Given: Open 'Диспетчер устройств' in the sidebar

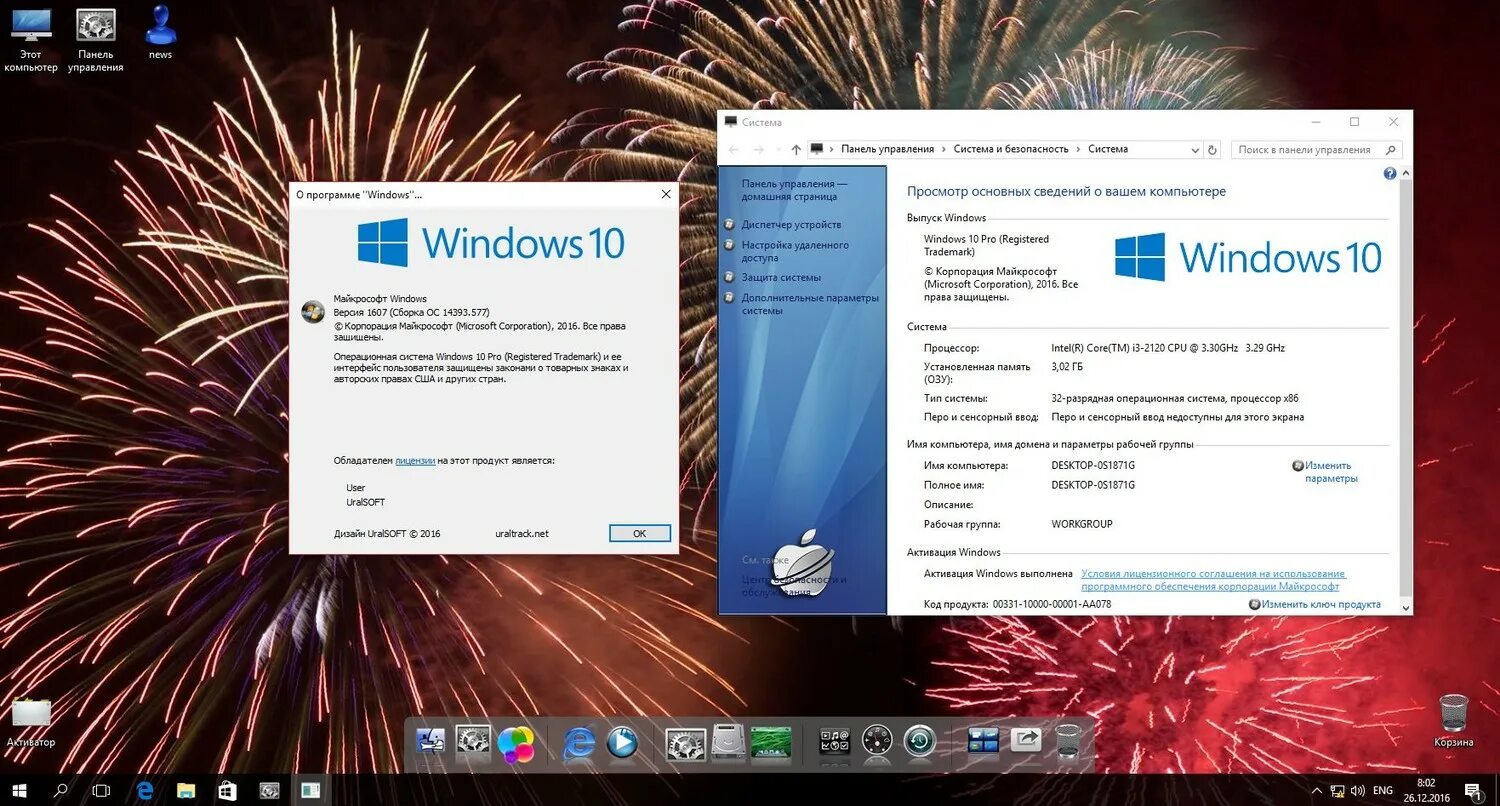Looking at the screenshot, I should coord(791,225).
